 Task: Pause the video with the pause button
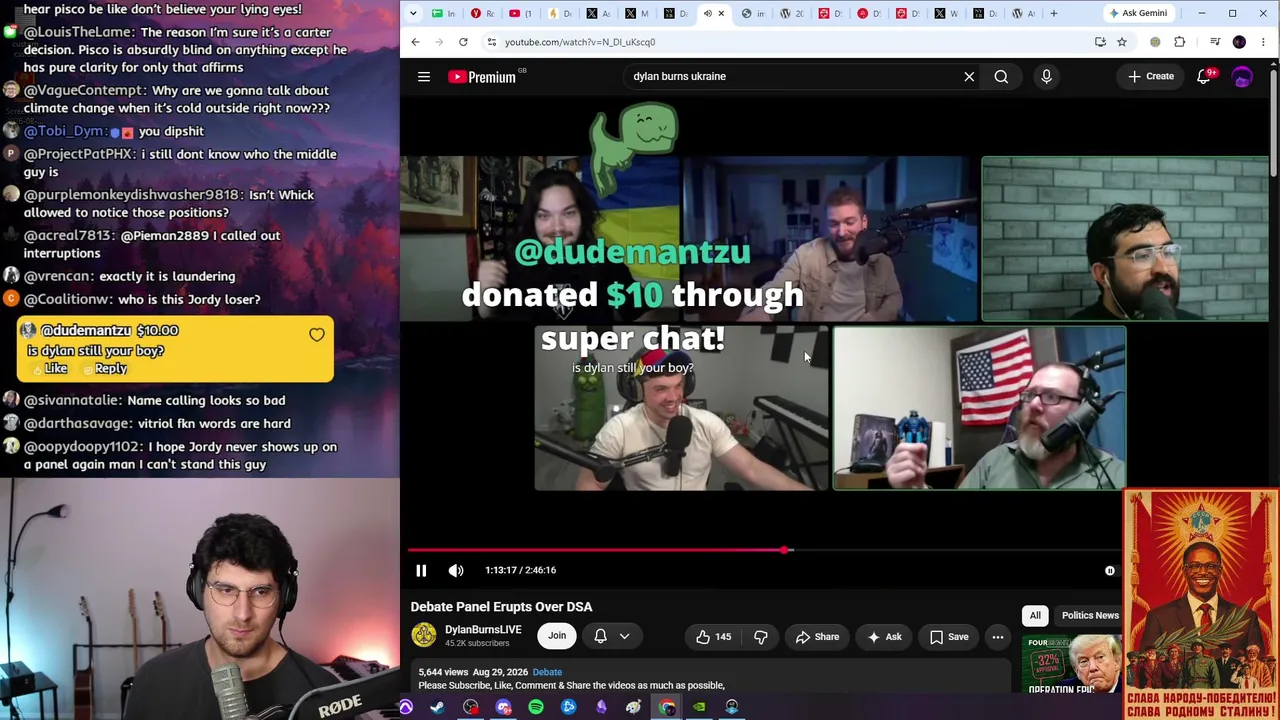click(x=421, y=570)
